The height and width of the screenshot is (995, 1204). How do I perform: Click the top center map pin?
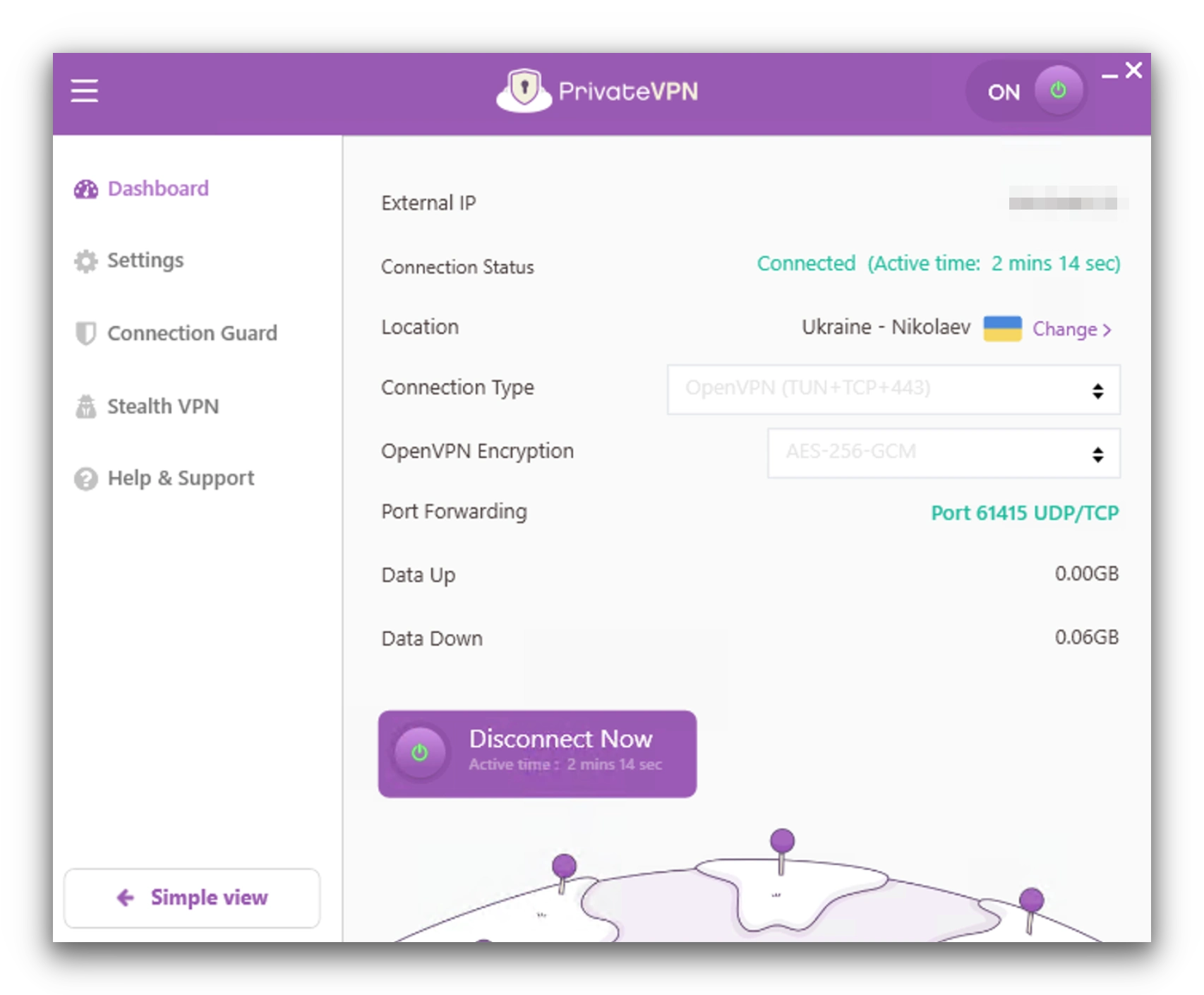[x=782, y=850]
